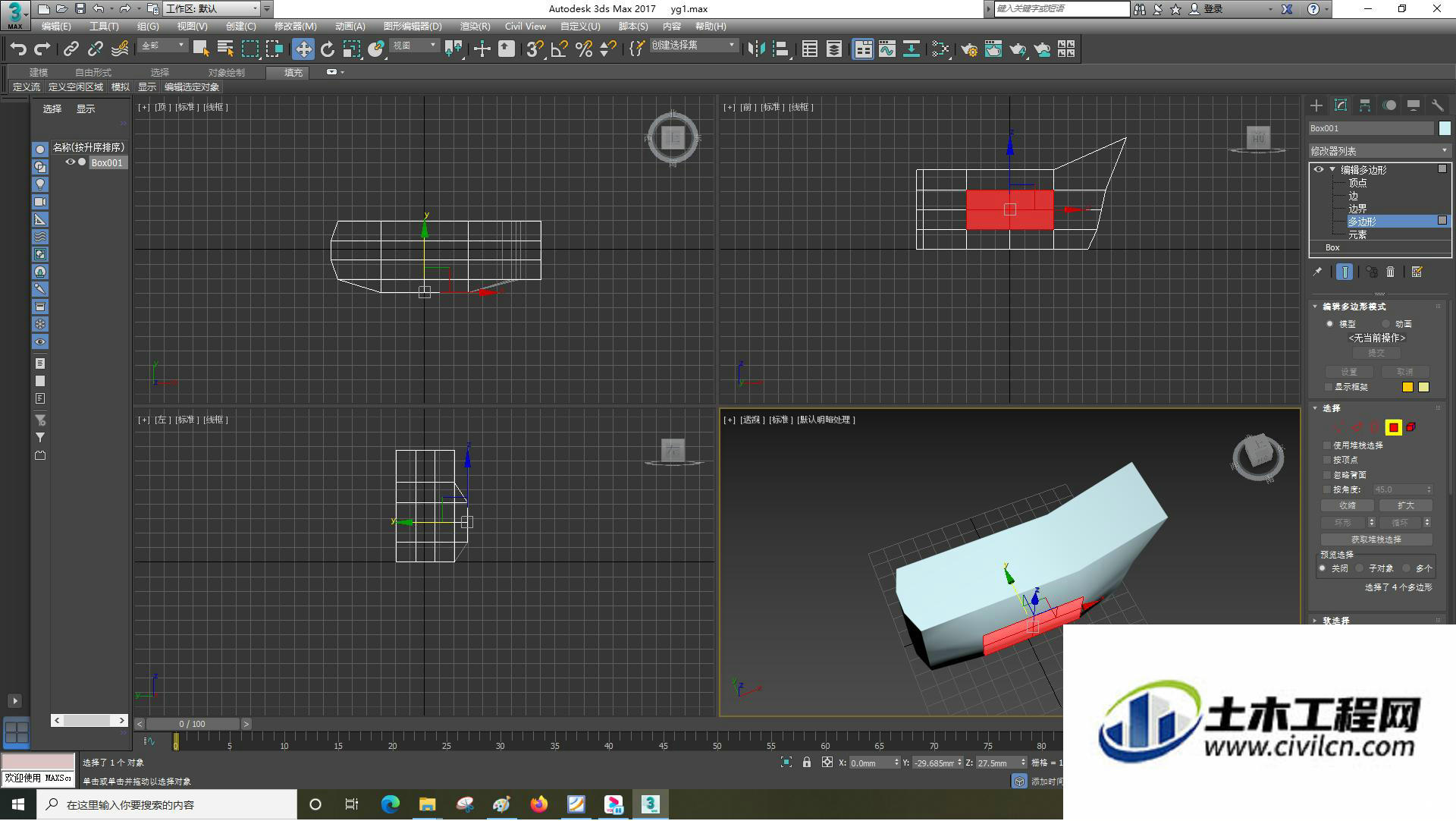Collapse the 编辑多边形 modifier tree

click(1332, 169)
